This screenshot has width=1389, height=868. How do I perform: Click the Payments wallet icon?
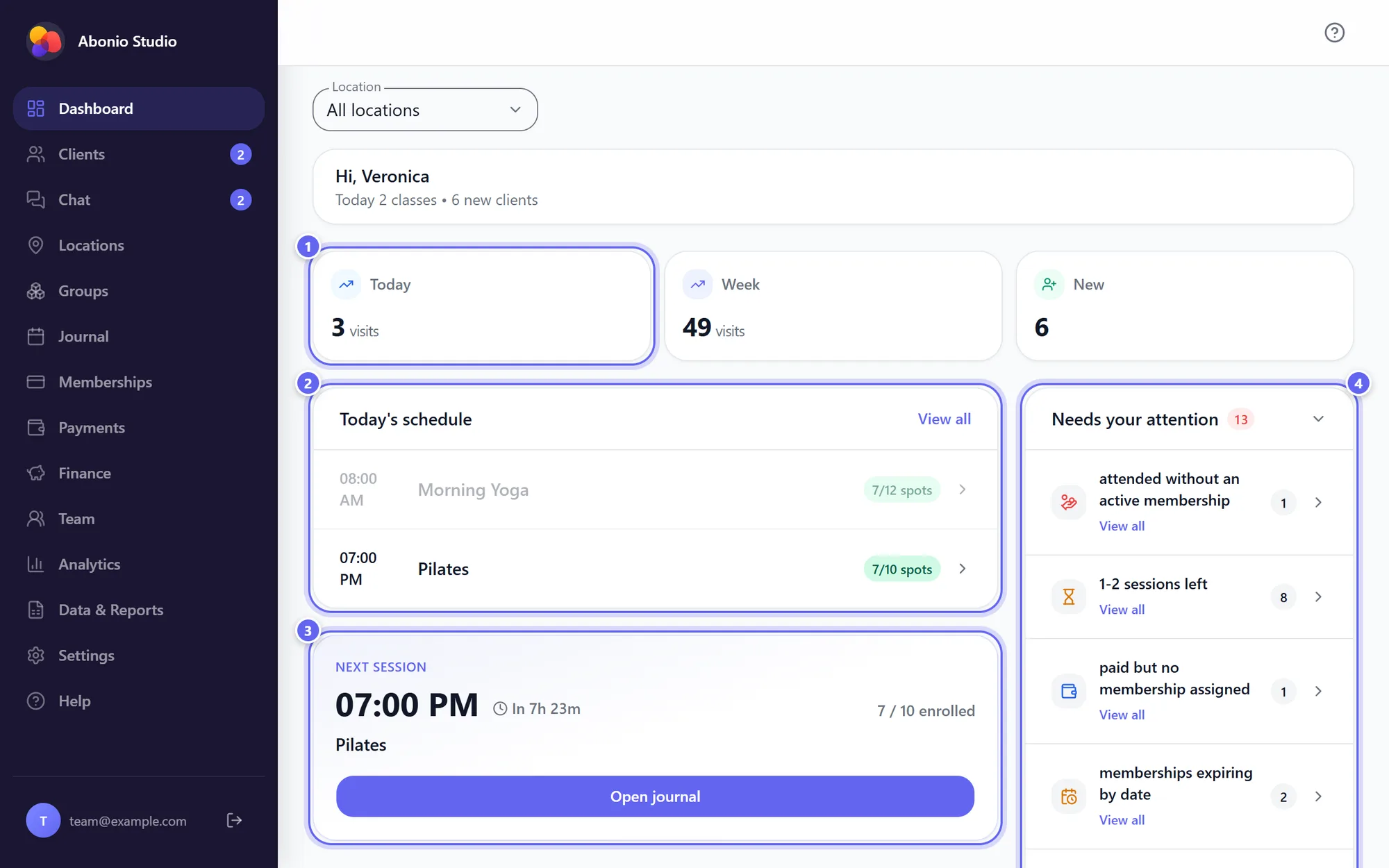(35, 428)
